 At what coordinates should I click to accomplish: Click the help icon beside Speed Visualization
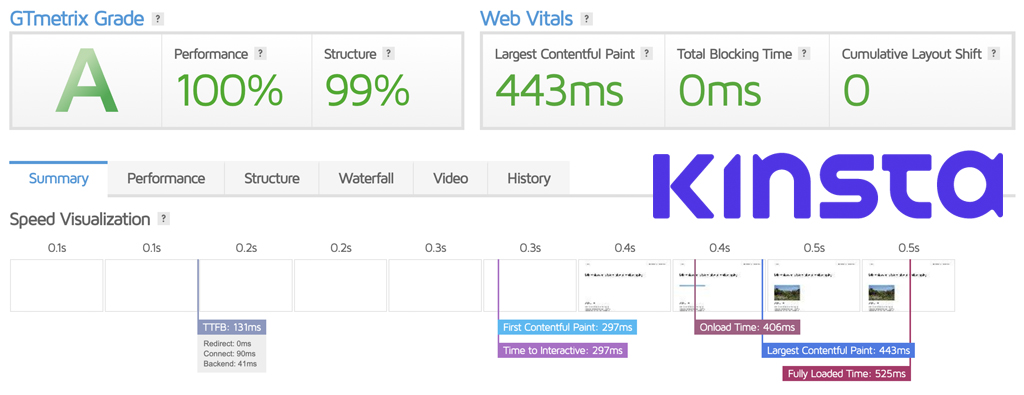(x=163, y=219)
